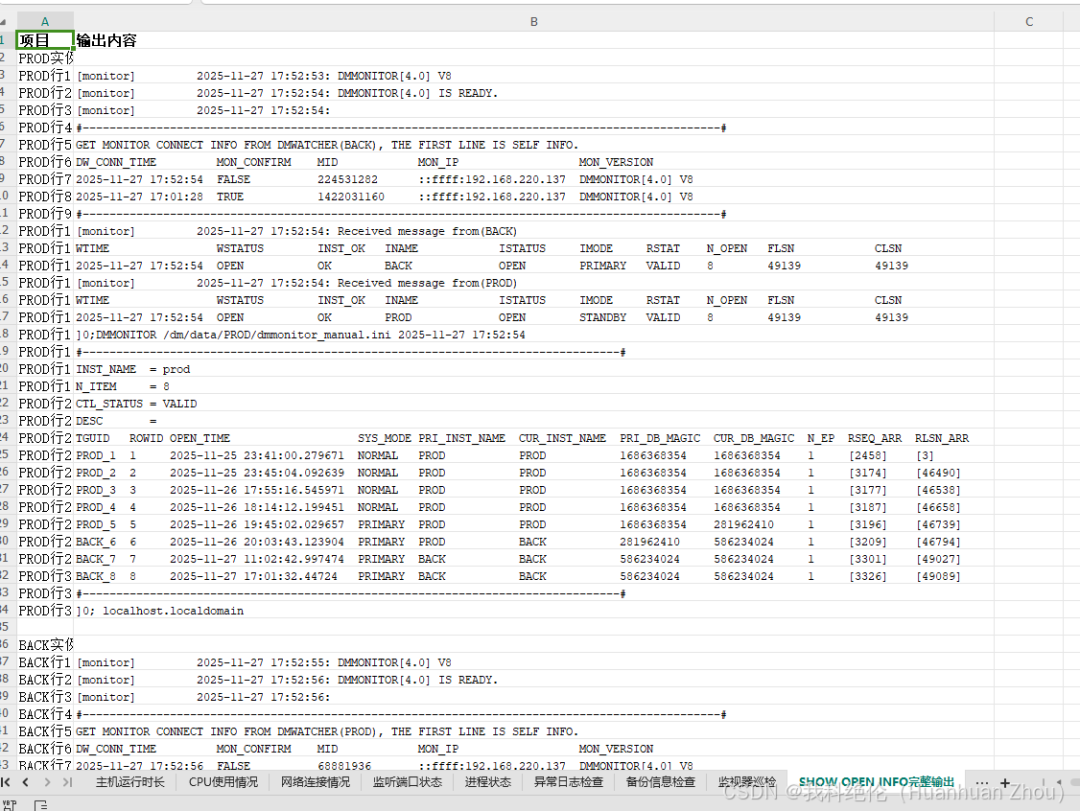Open the 主机运行时长 sheet tab

(130, 782)
